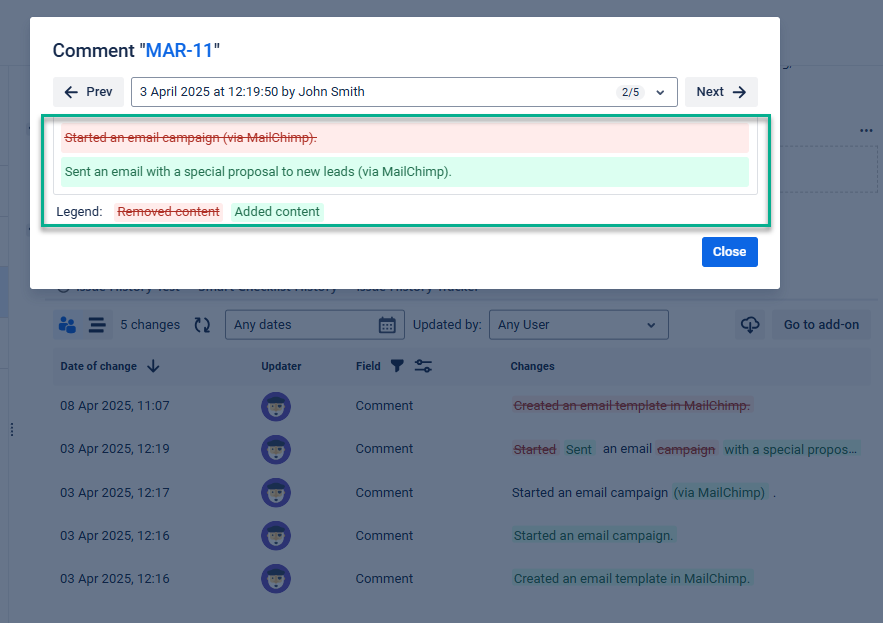Refresh the changes list
This screenshot has width=883, height=623.
pos(202,324)
